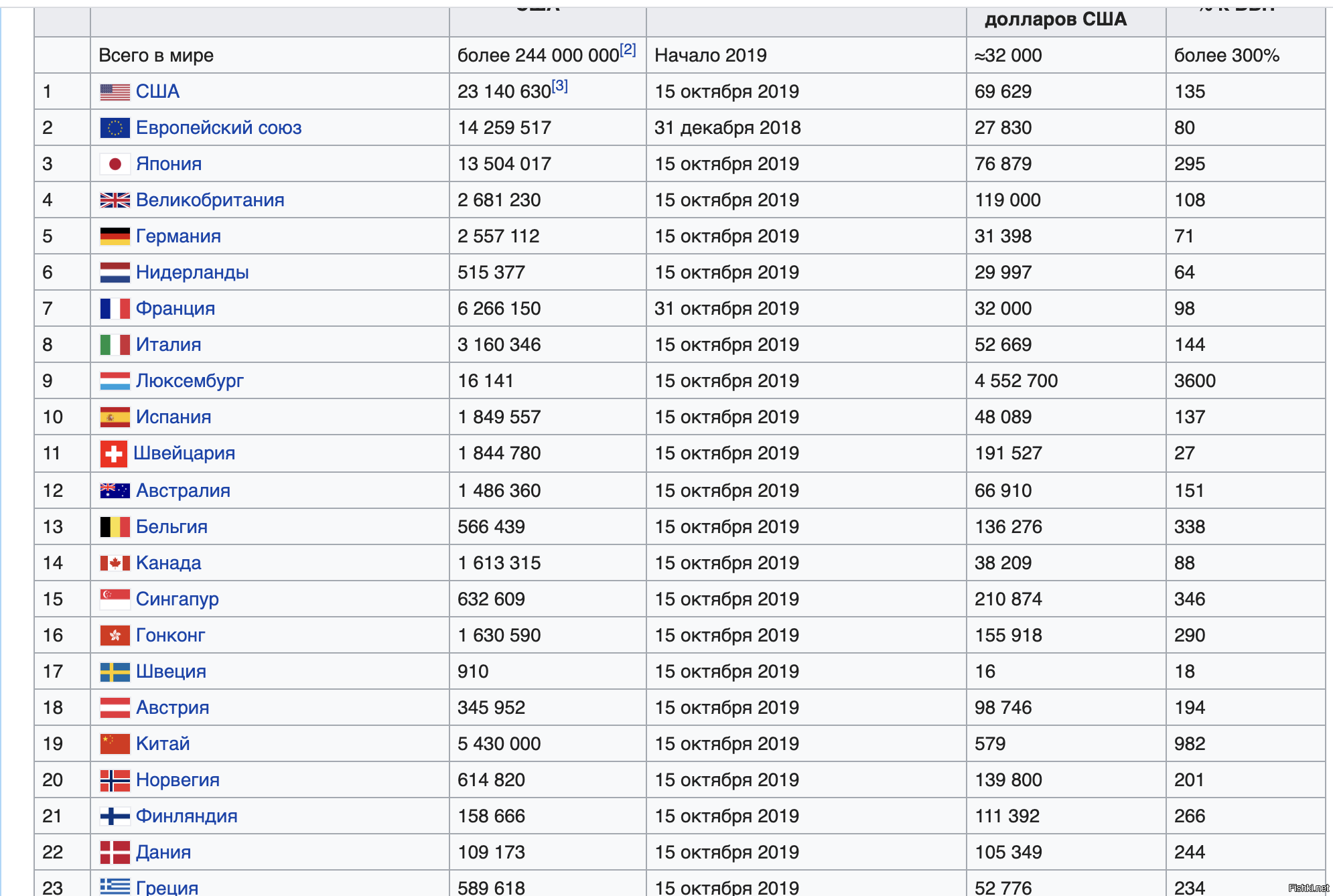
Task: Open the Великобритания link
Action: (210, 200)
